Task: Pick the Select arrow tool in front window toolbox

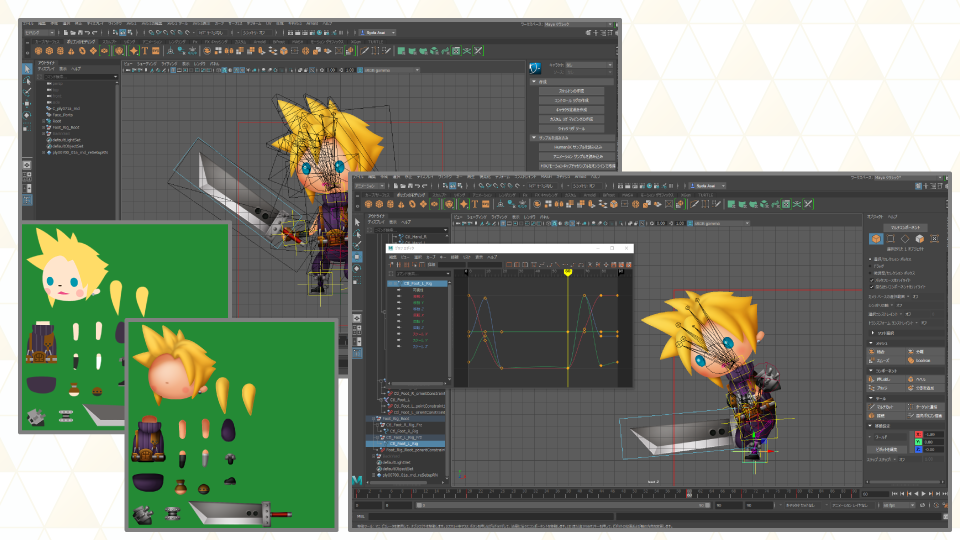Action: point(358,223)
